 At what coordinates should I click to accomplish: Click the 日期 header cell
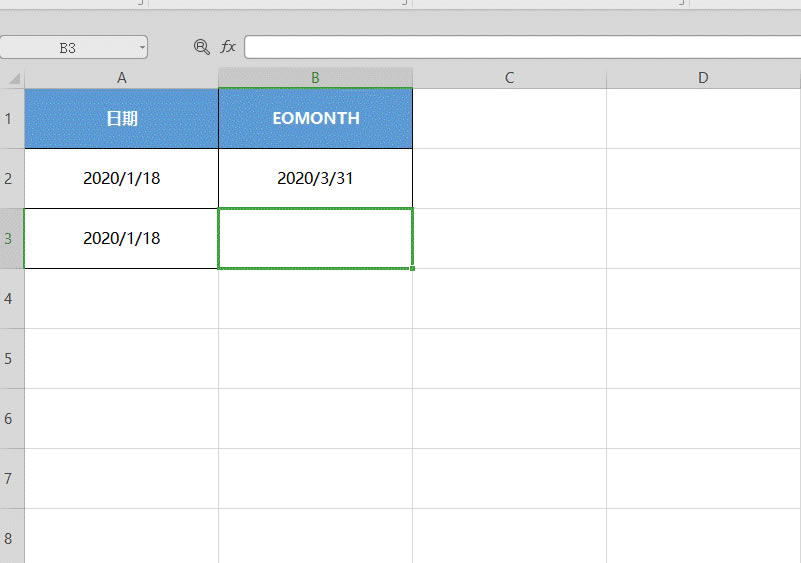[121, 118]
